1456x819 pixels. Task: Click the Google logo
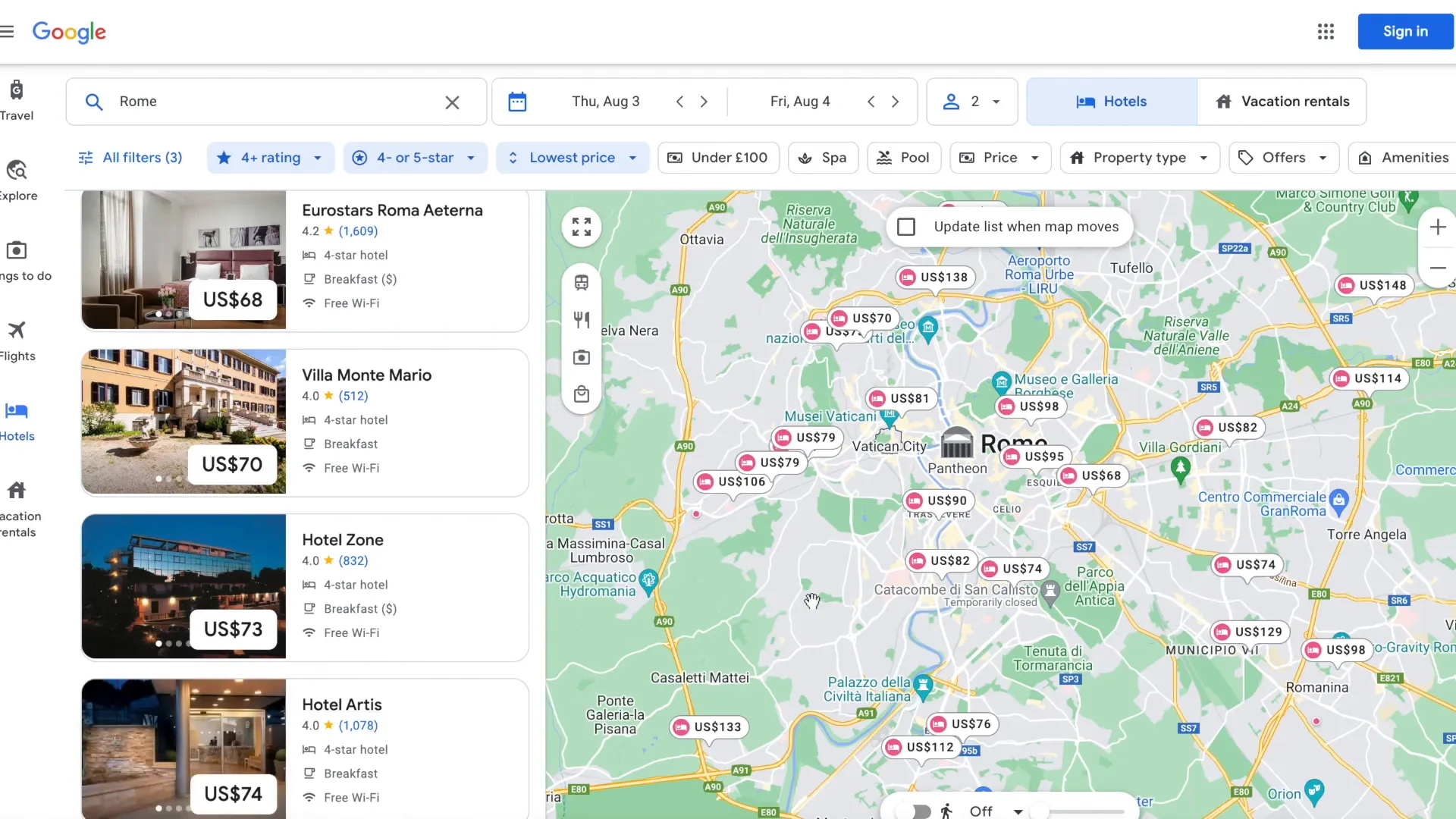coord(69,32)
